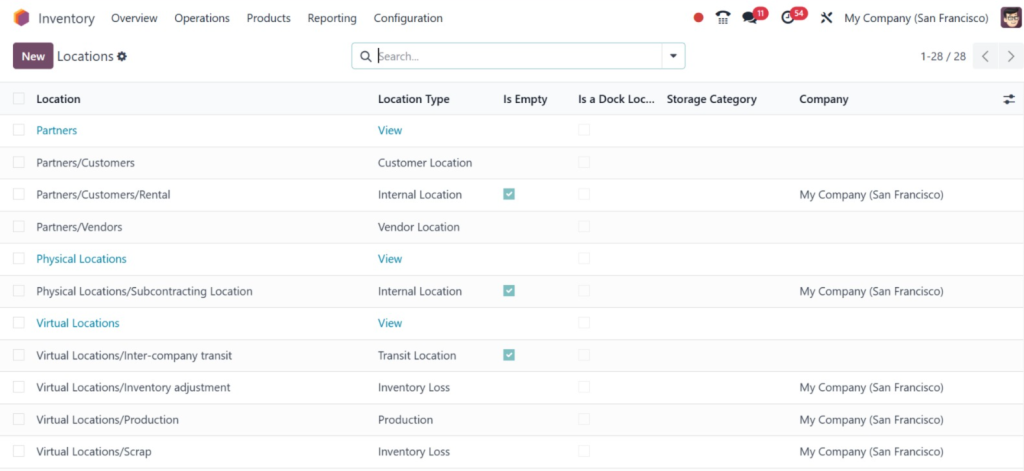Open the VoIP phone icon

[x=723, y=18]
